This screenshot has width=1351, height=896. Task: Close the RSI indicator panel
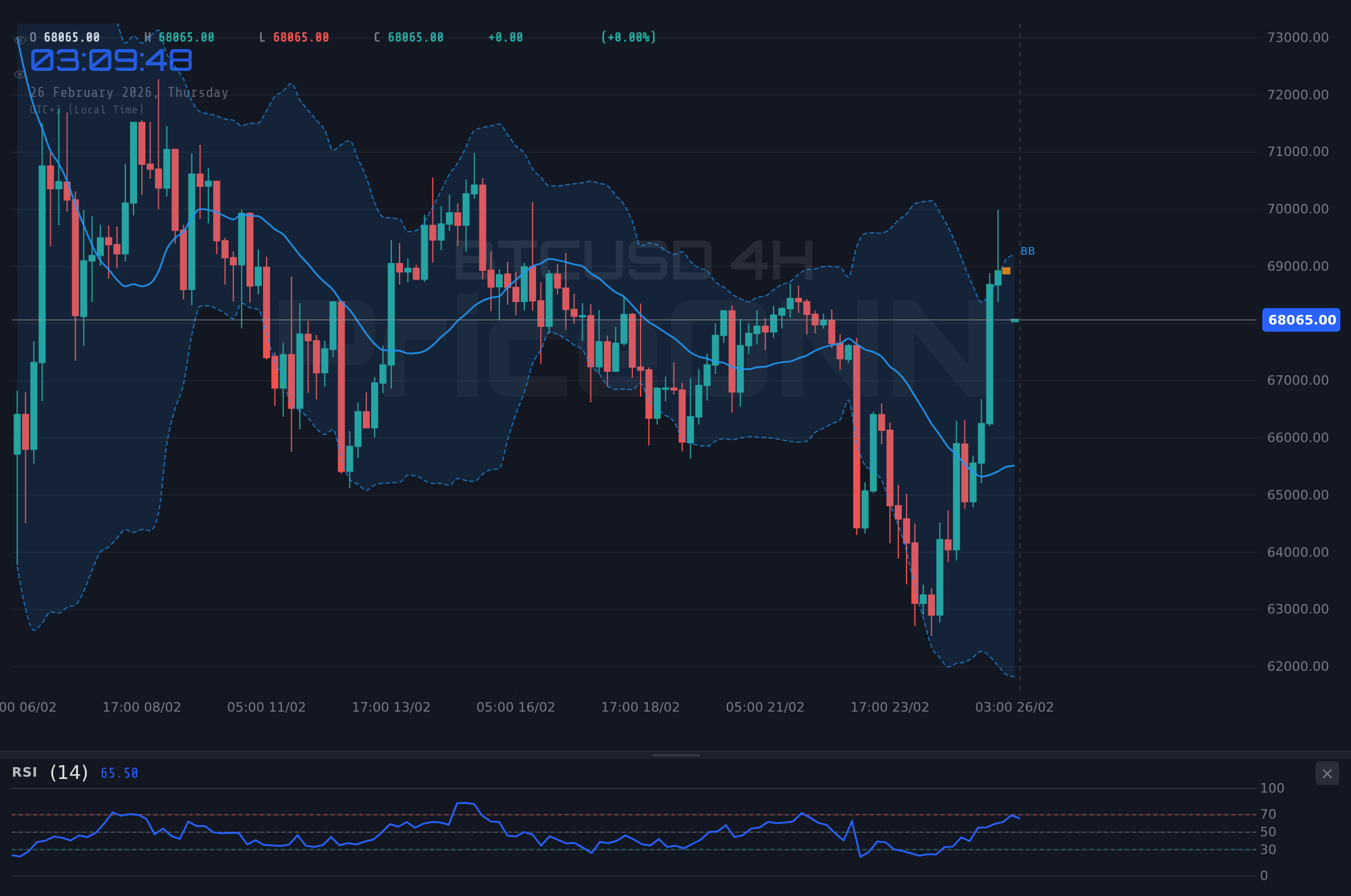(1327, 773)
